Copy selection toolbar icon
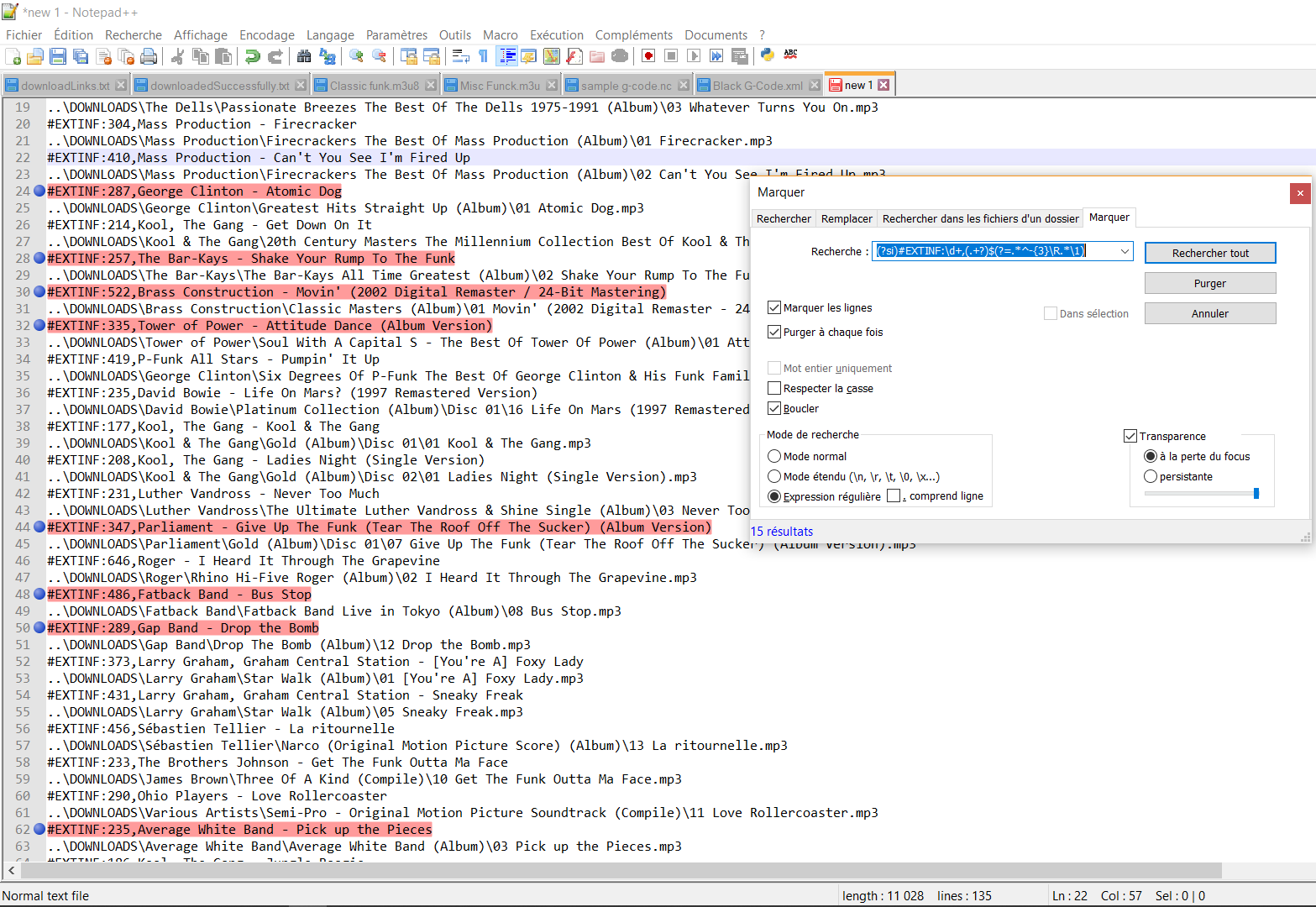 201,56
